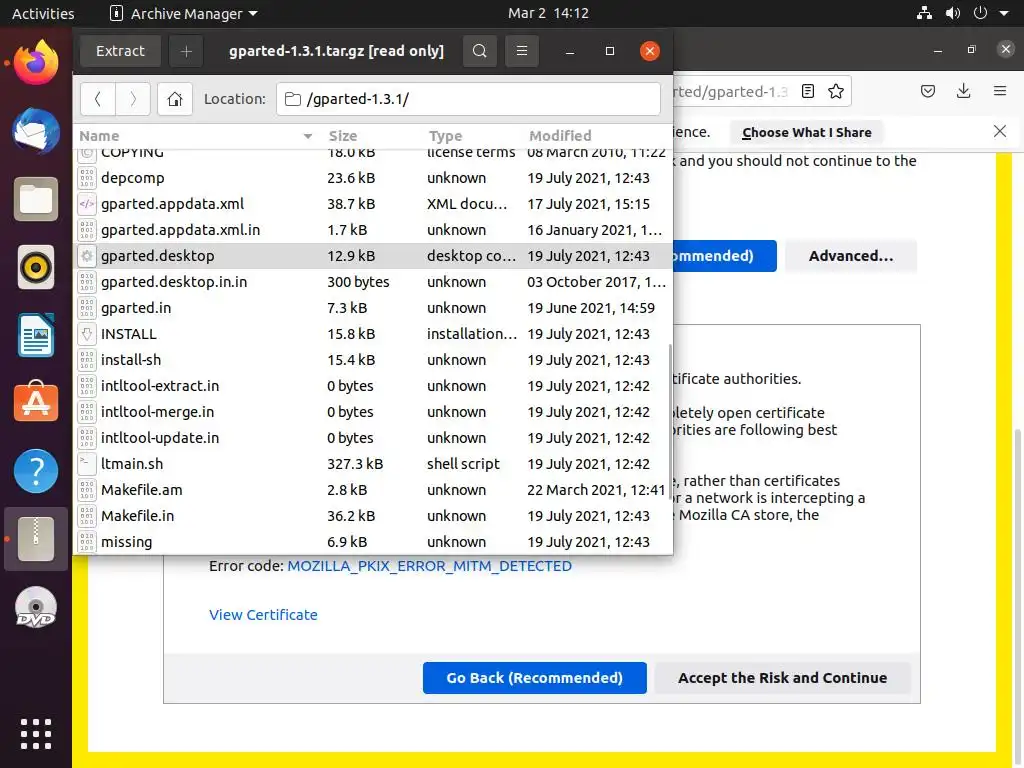Select gparted.appdata.xml.in file
Screen dimensions: 1024x768
373,230
